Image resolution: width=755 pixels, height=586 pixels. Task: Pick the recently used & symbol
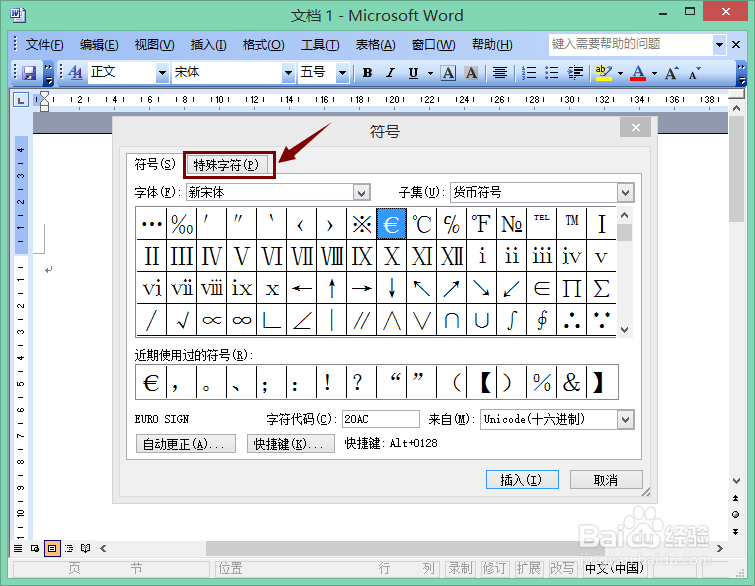pos(572,382)
